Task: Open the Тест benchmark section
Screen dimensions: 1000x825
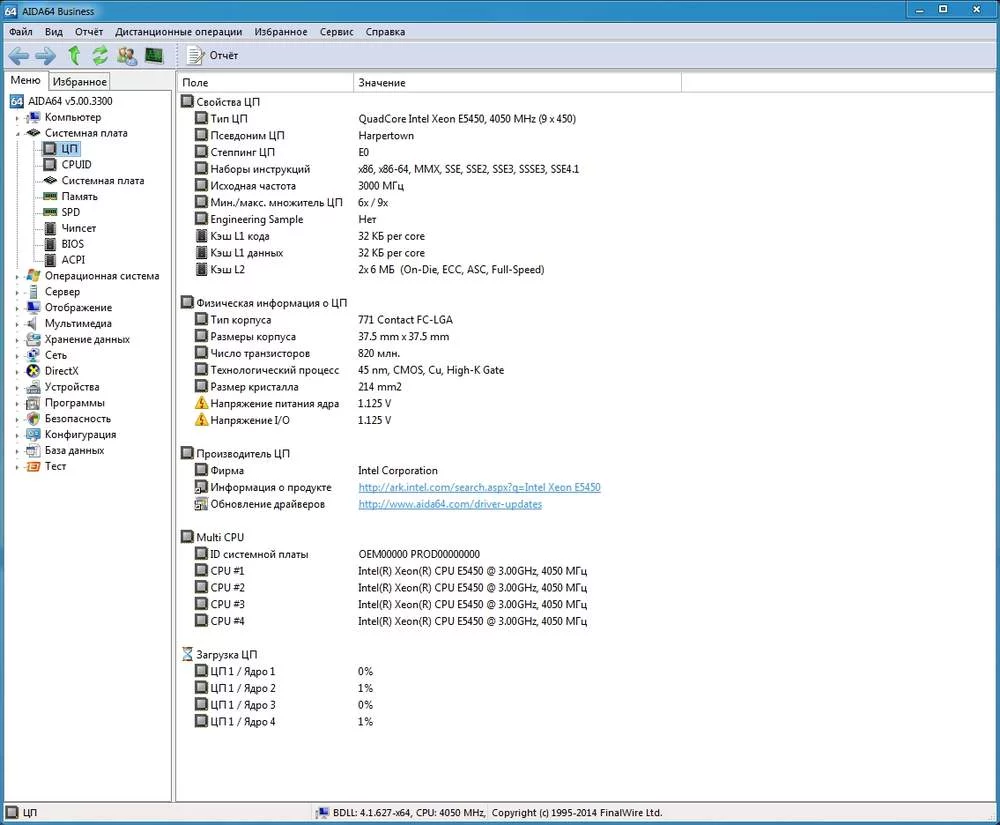Action: click(x=55, y=466)
